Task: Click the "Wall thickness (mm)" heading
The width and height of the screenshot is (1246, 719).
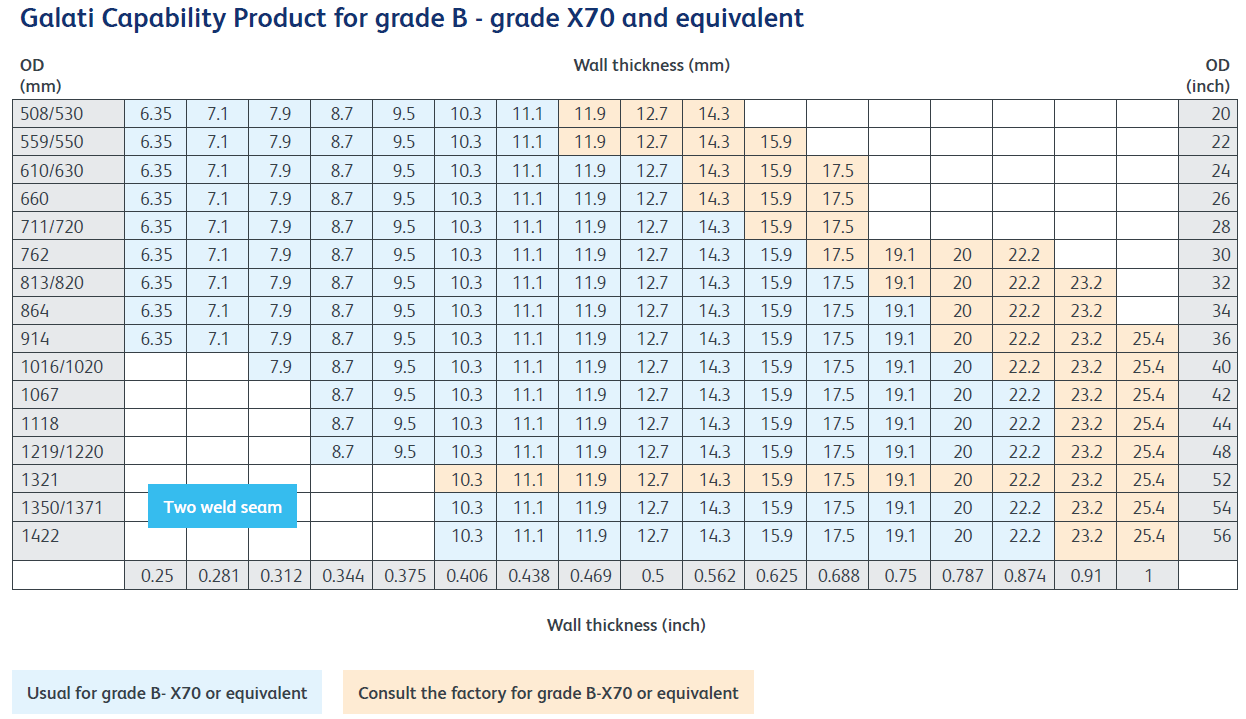Action: [651, 65]
